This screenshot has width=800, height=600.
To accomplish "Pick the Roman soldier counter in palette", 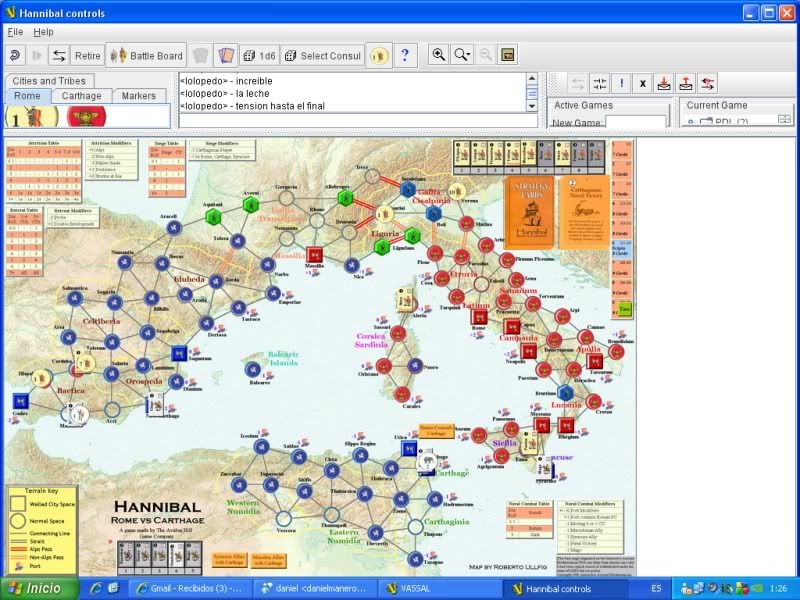I will (32, 117).
